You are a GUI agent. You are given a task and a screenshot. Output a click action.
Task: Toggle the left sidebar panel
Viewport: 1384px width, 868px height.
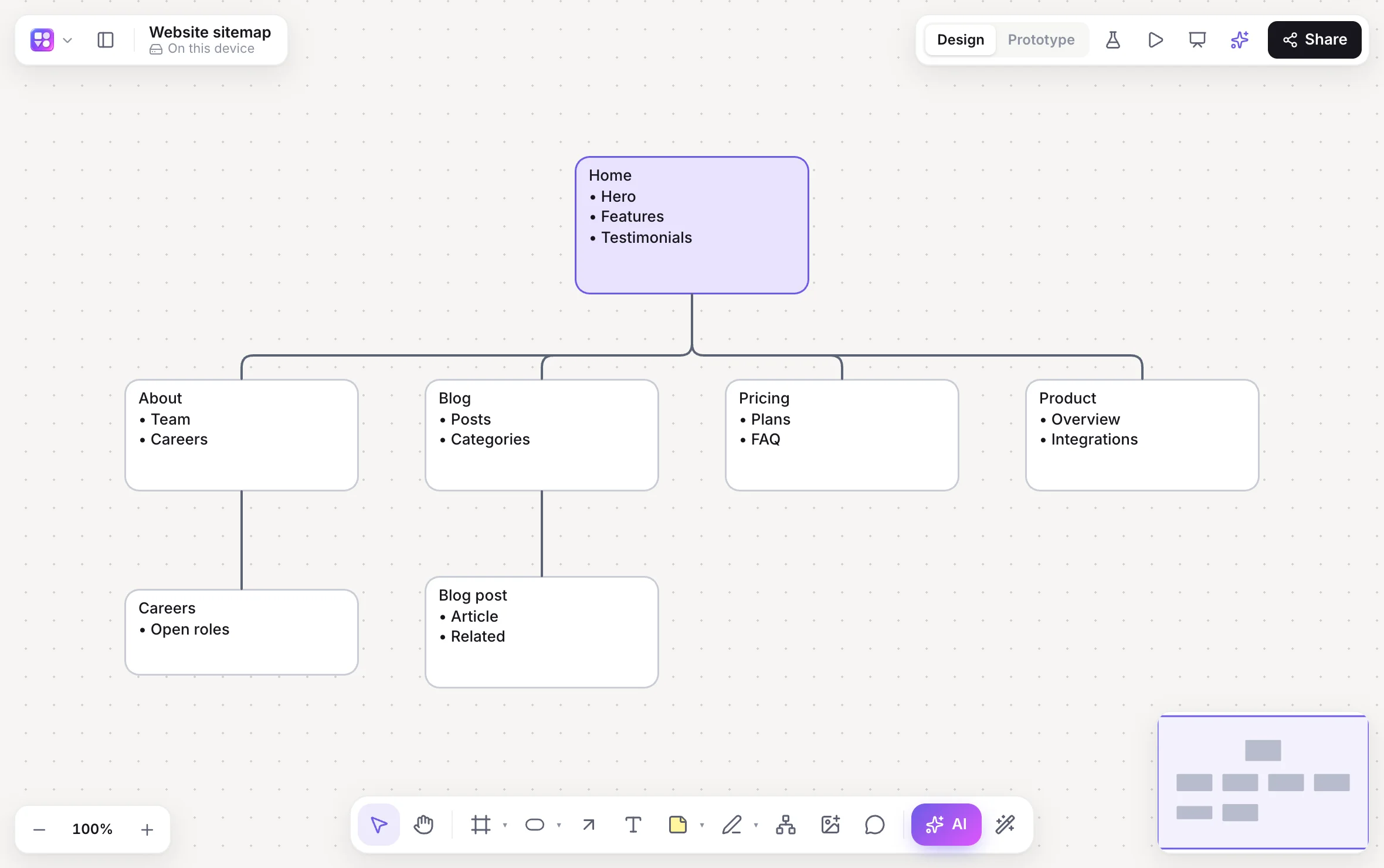point(106,40)
